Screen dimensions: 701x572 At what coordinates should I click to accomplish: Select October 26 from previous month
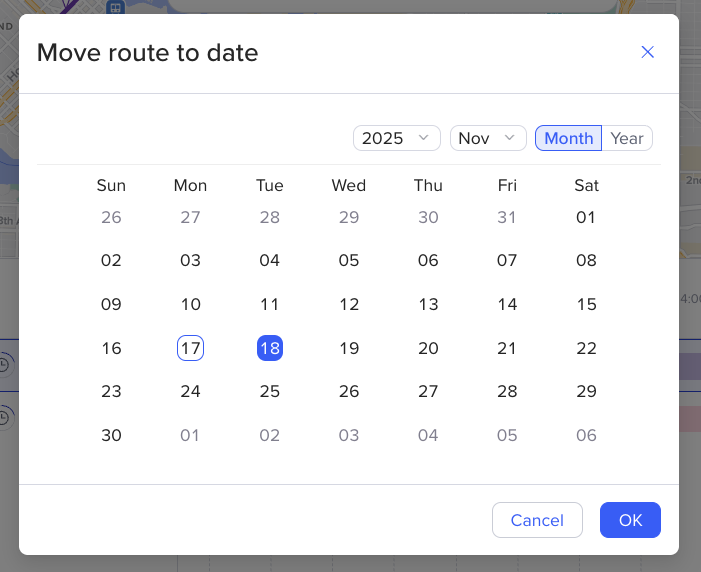(x=111, y=217)
